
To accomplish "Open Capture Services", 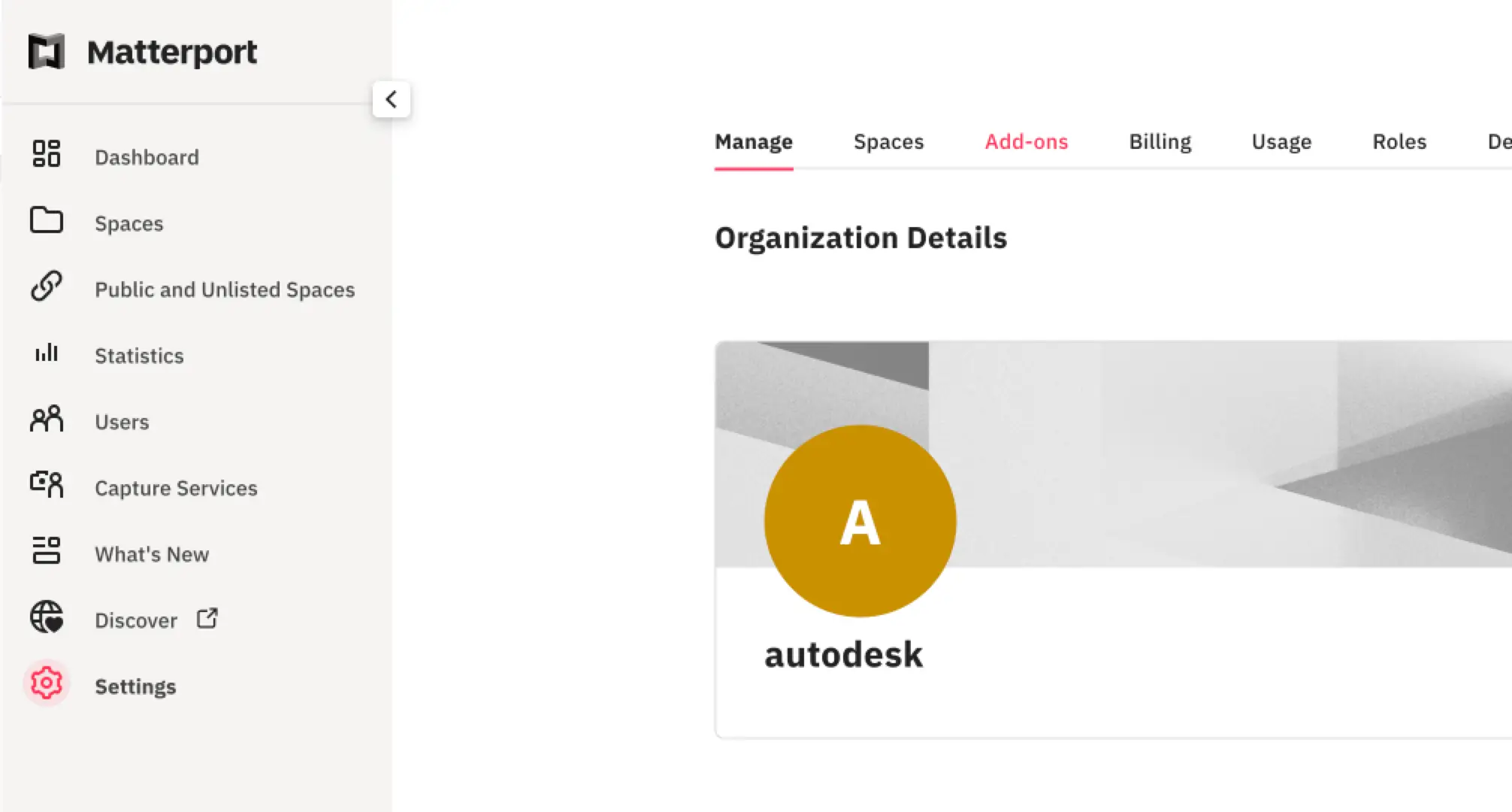I will [x=176, y=488].
